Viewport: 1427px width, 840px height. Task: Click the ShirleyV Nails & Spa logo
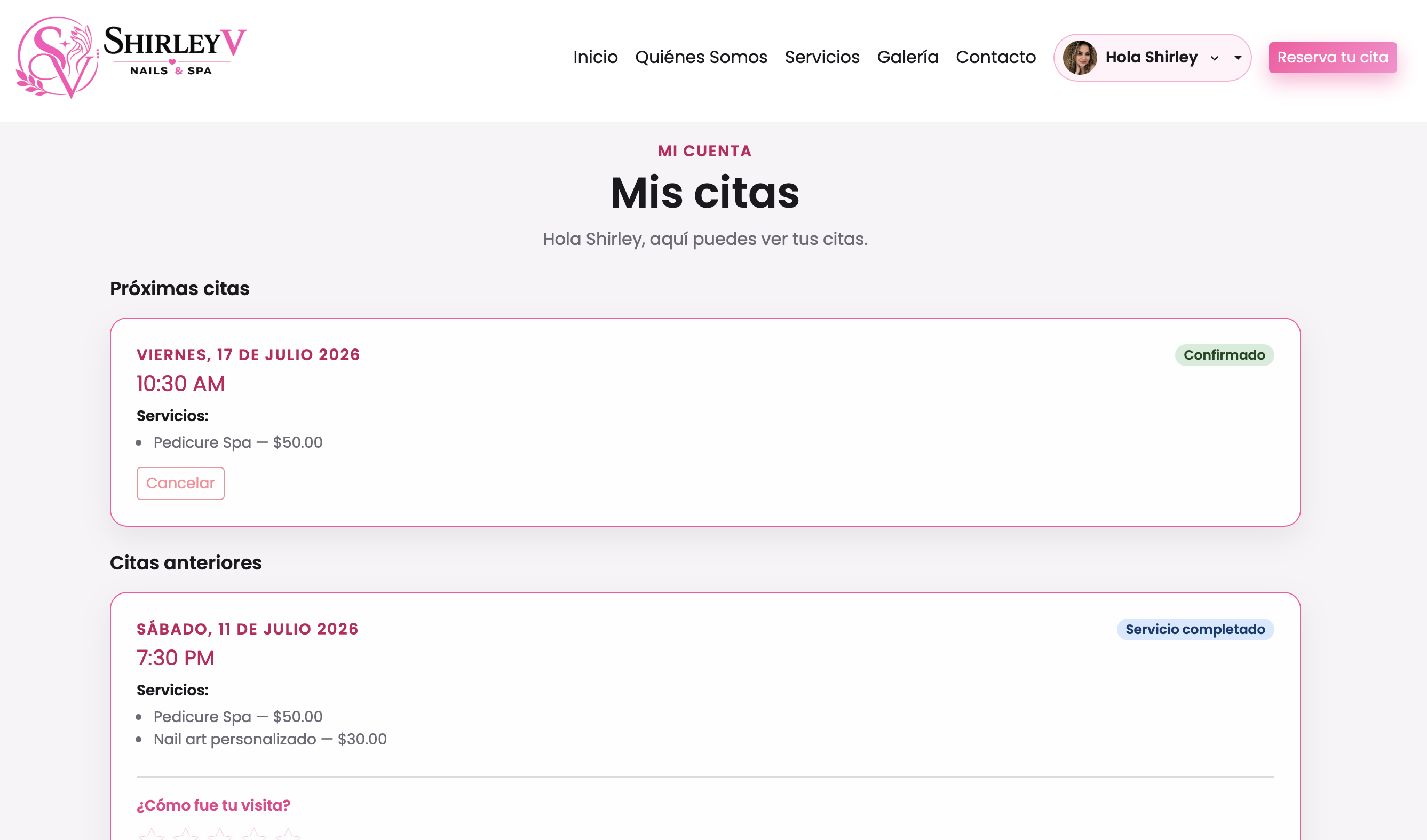[x=131, y=57]
